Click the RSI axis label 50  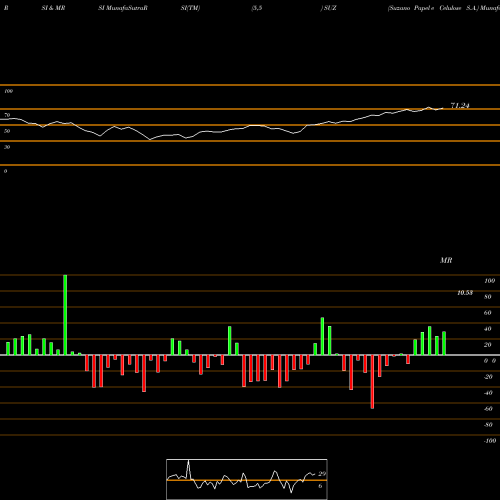click(7, 131)
